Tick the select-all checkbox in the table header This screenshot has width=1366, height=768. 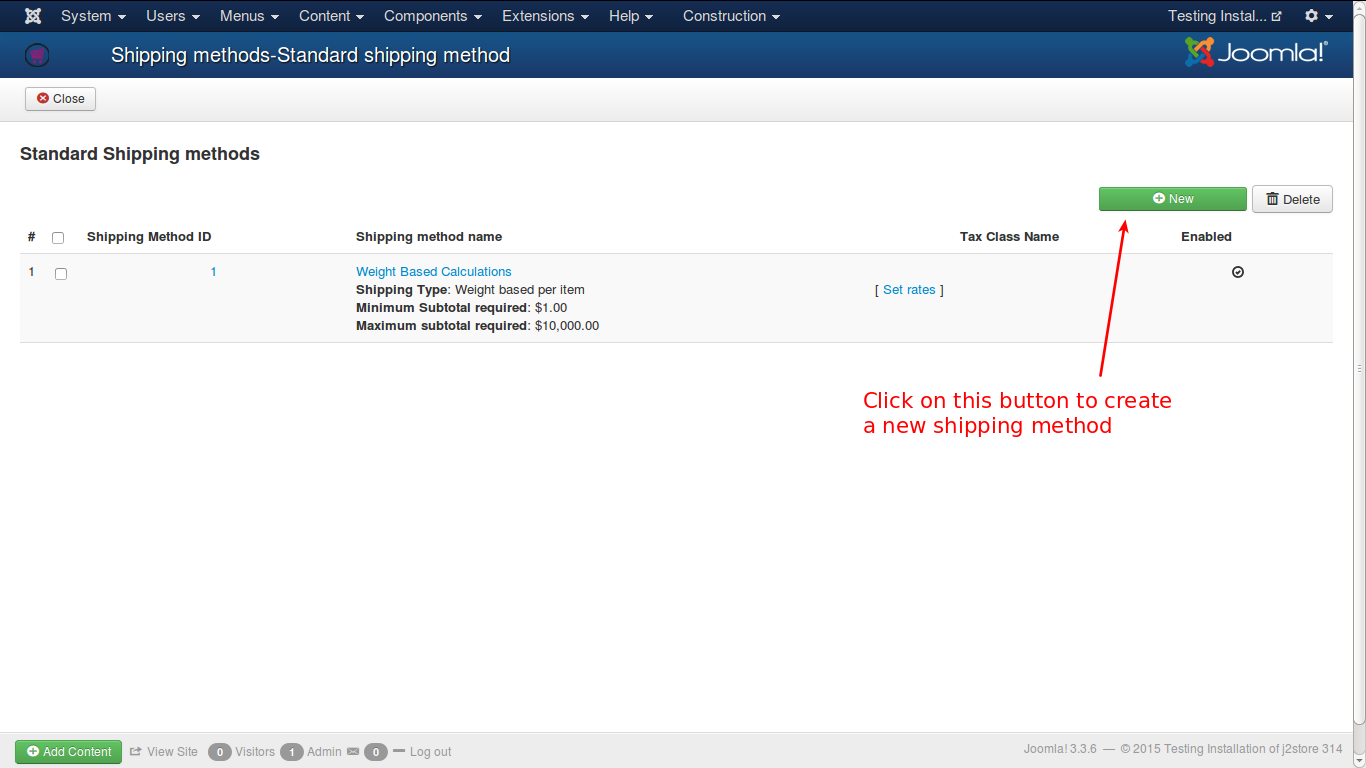point(58,238)
